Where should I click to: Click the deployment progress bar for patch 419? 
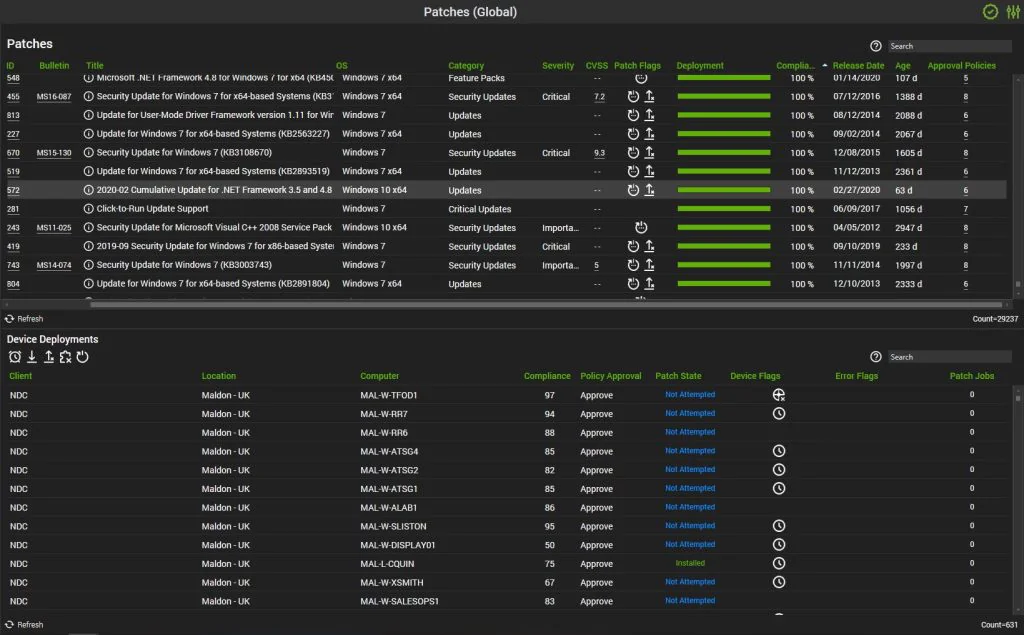(724, 246)
